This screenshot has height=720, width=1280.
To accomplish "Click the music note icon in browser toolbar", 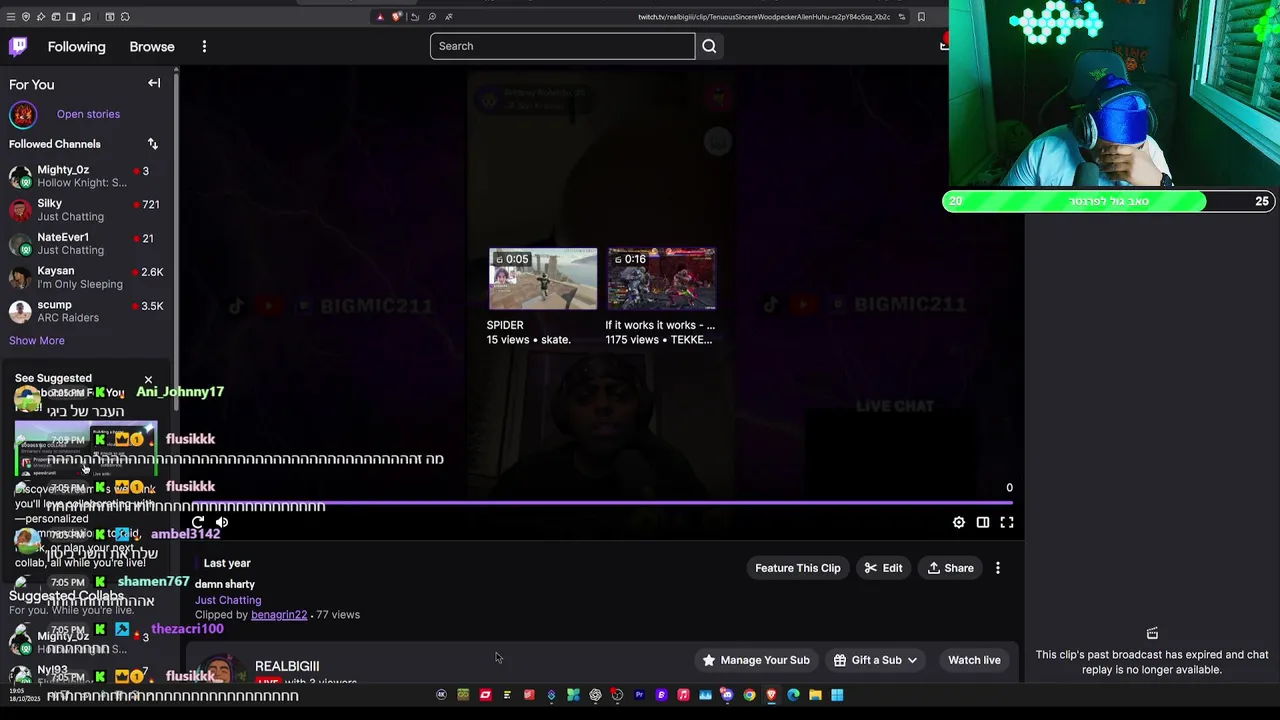I will point(86,17).
